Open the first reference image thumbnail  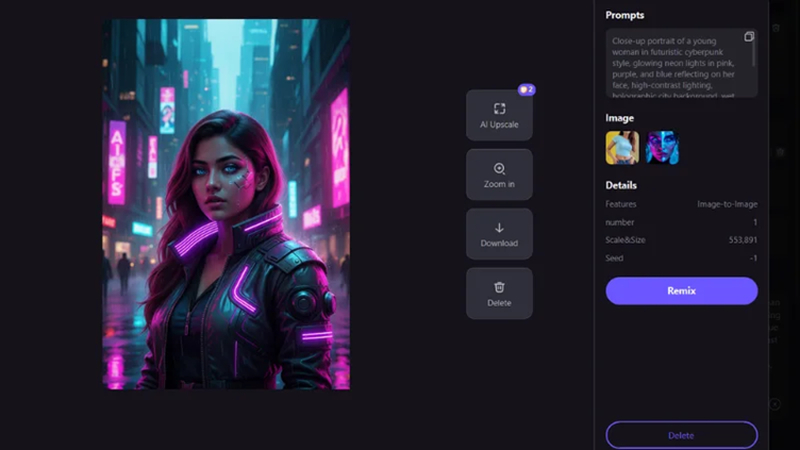622,147
